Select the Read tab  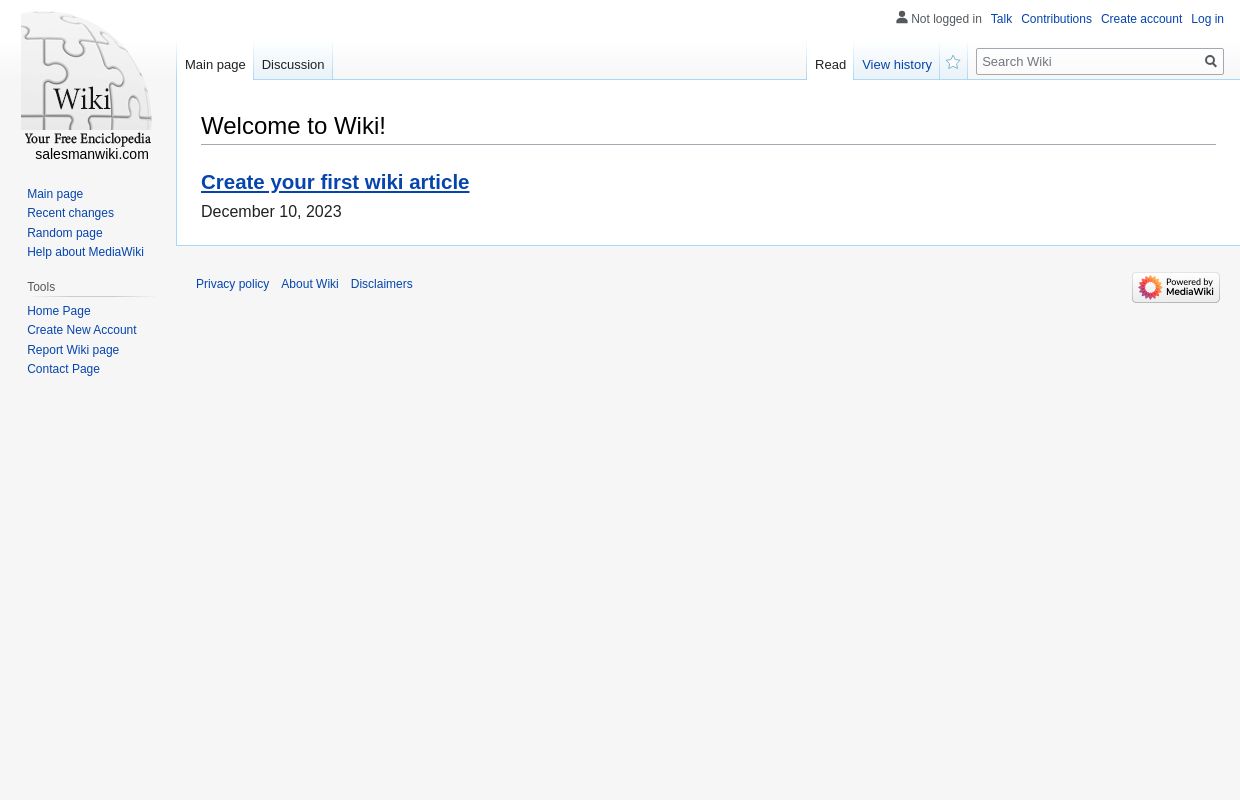click(x=830, y=64)
